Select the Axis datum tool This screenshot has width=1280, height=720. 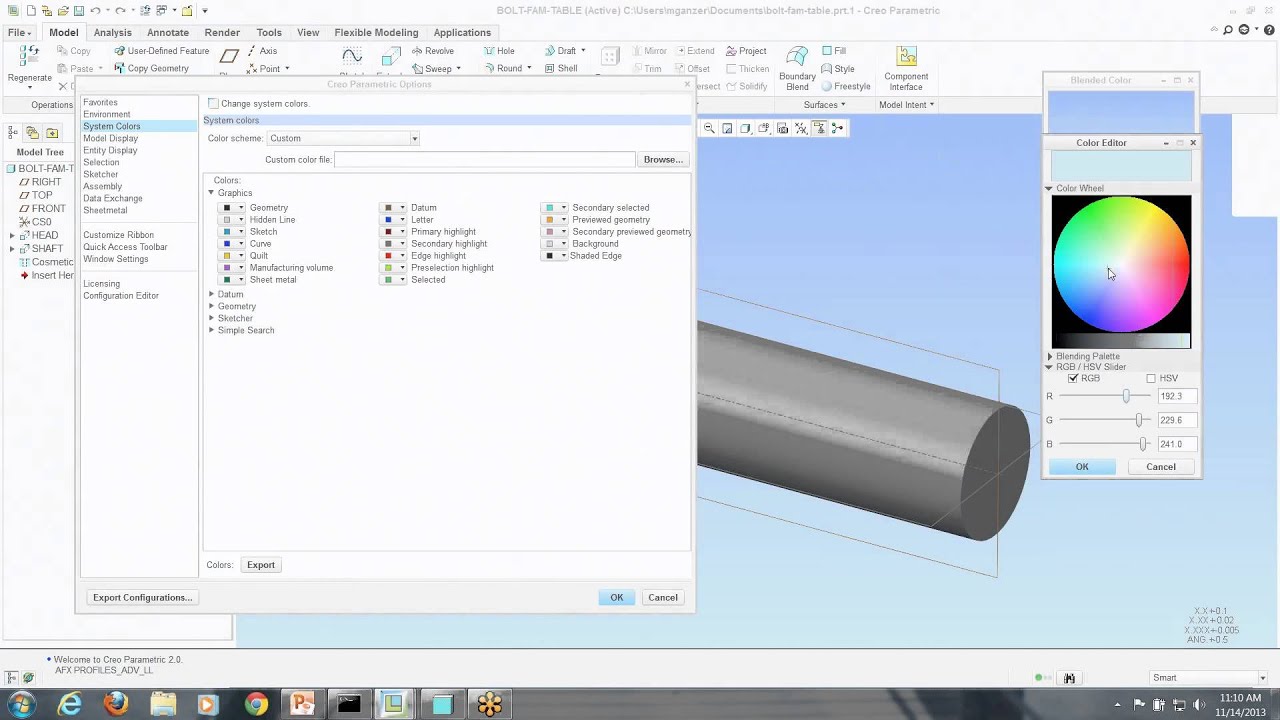(x=261, y=51)
